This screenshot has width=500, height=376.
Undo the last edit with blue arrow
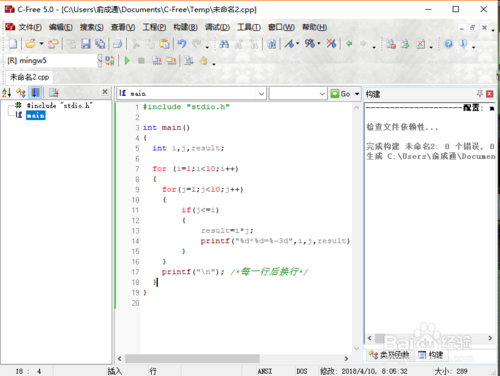click(x=182, y=44)
